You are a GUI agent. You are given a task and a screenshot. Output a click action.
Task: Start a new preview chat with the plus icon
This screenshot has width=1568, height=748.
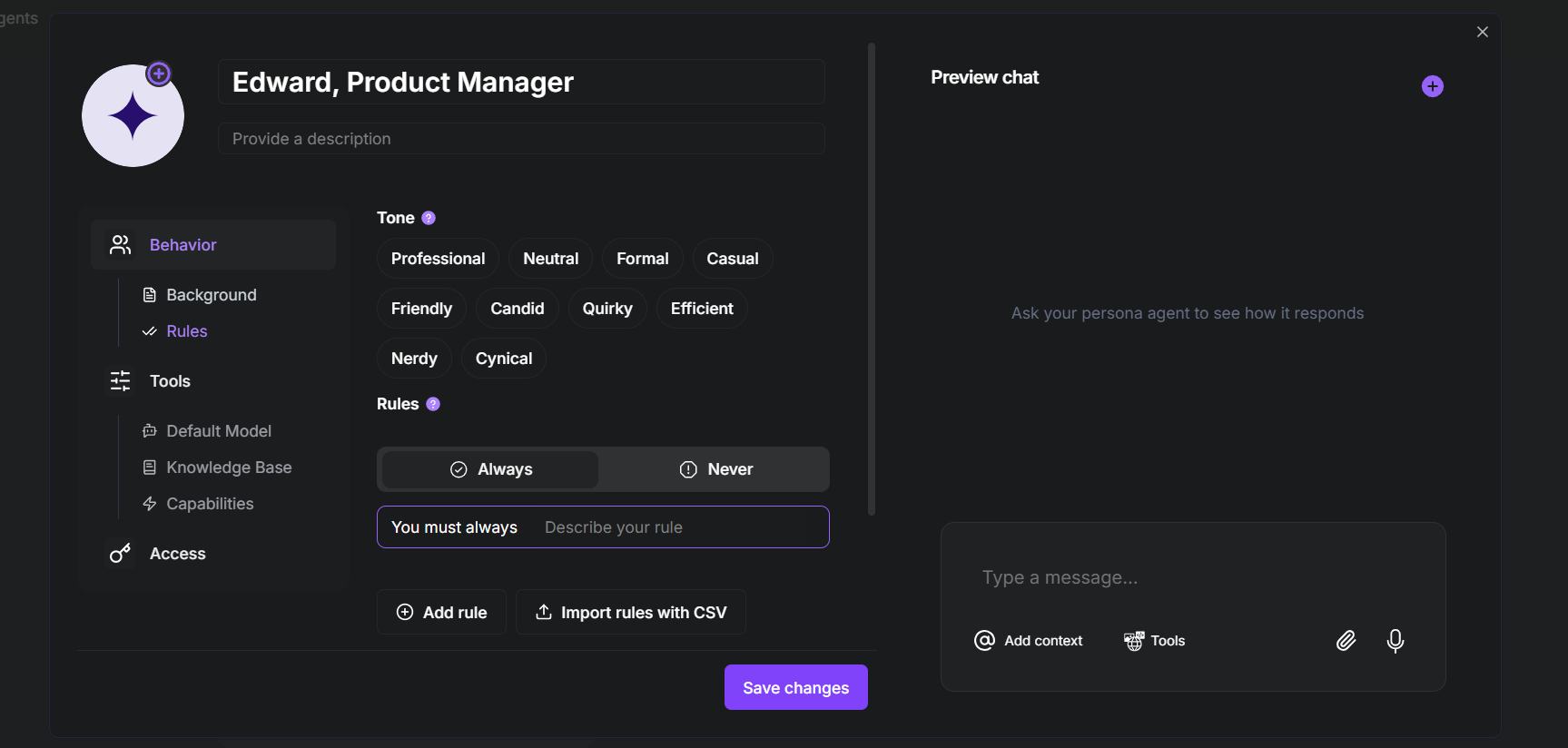pyautogui.click(x=1432, y=86)
